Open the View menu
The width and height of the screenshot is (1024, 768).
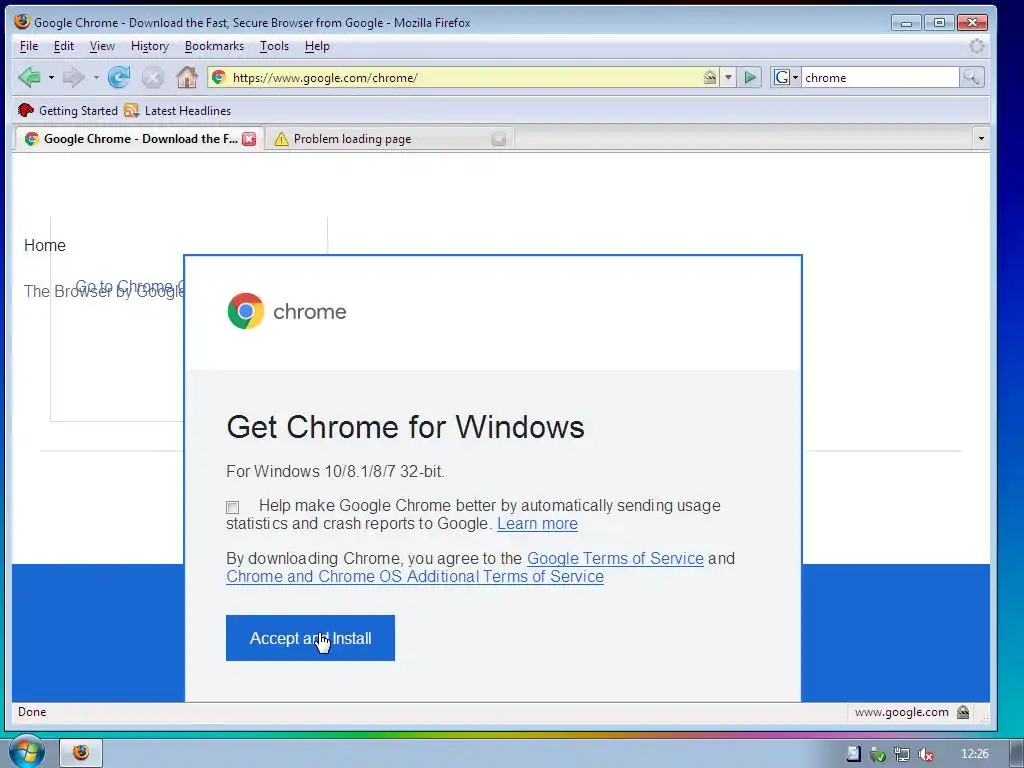click(x=102, y=46)
